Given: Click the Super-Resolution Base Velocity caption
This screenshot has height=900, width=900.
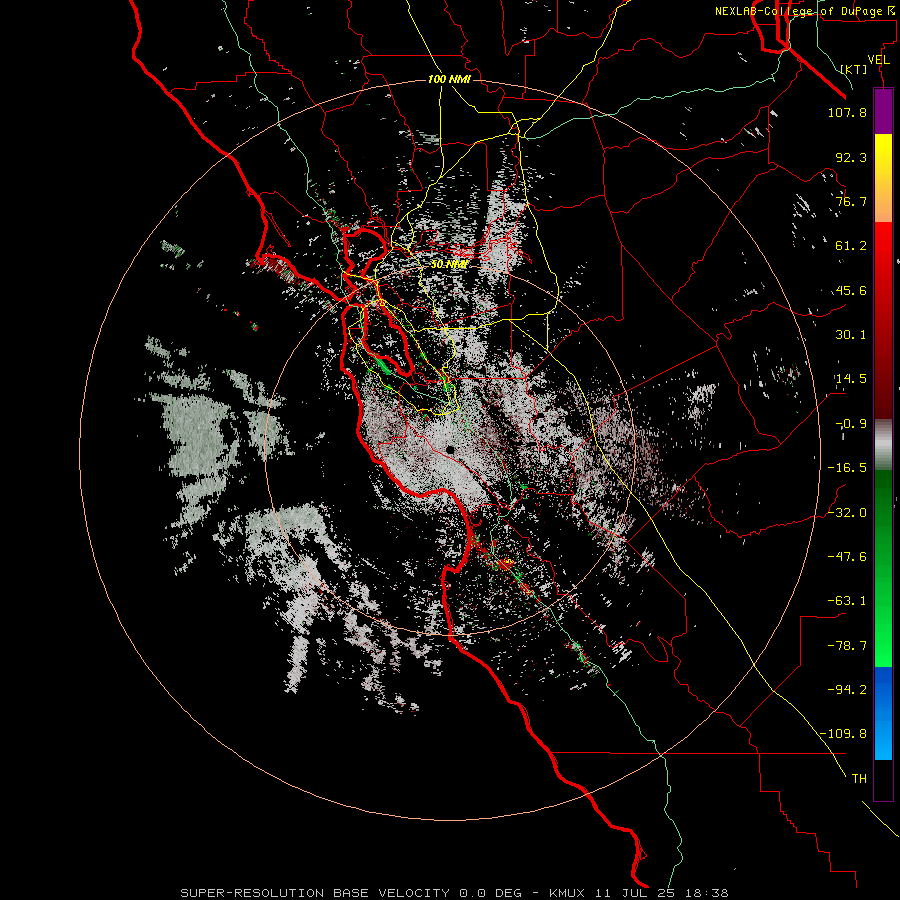Looking at the screenshot, I should tap(454, 893).
